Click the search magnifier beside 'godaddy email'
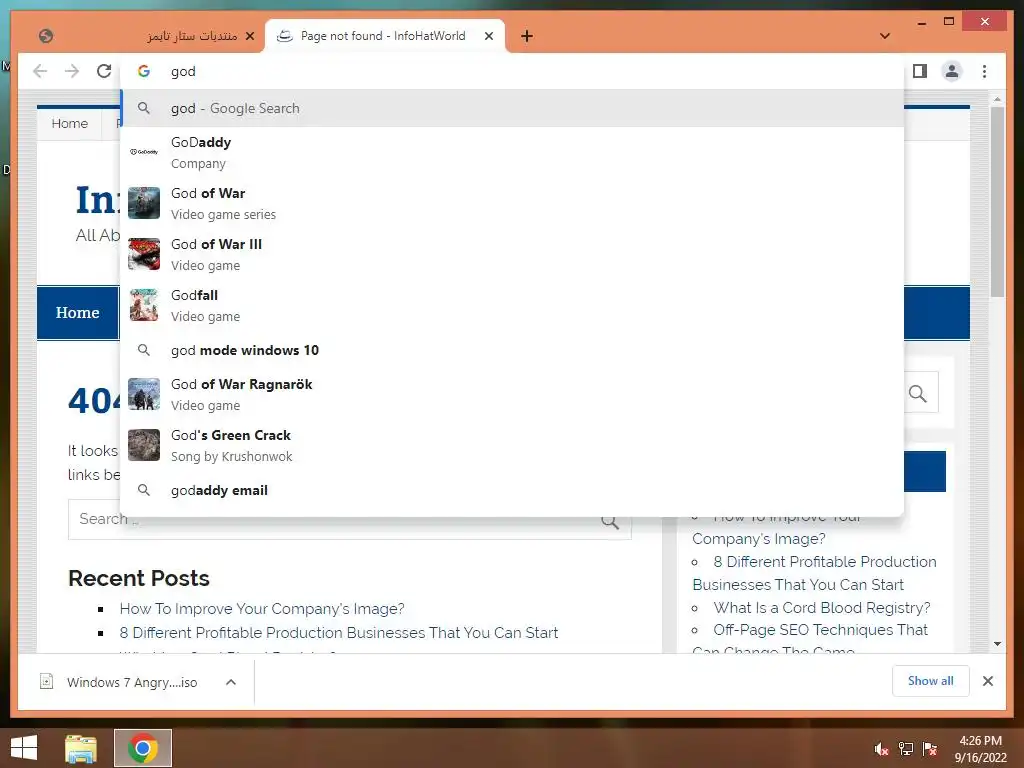The width and height of the screenshot is (1024, 768). pyautogui.click(x=144, y=490)
